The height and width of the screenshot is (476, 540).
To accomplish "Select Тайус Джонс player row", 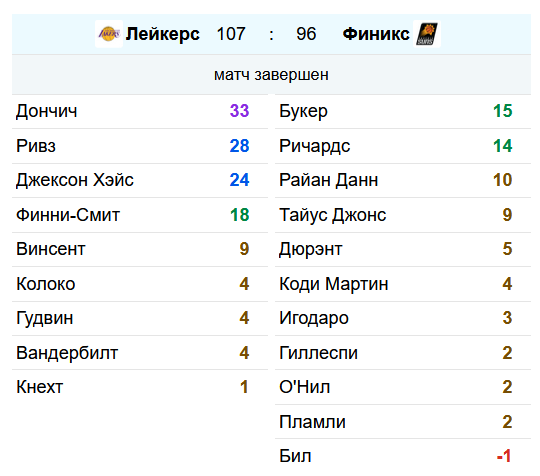I will (x=403, y=215).
